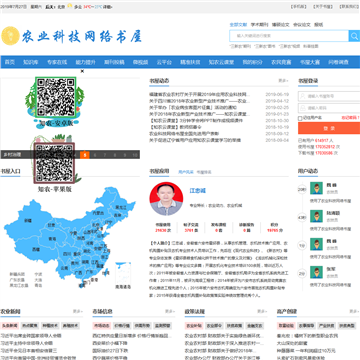Click the user icon in the account field

tap(302, 96)
